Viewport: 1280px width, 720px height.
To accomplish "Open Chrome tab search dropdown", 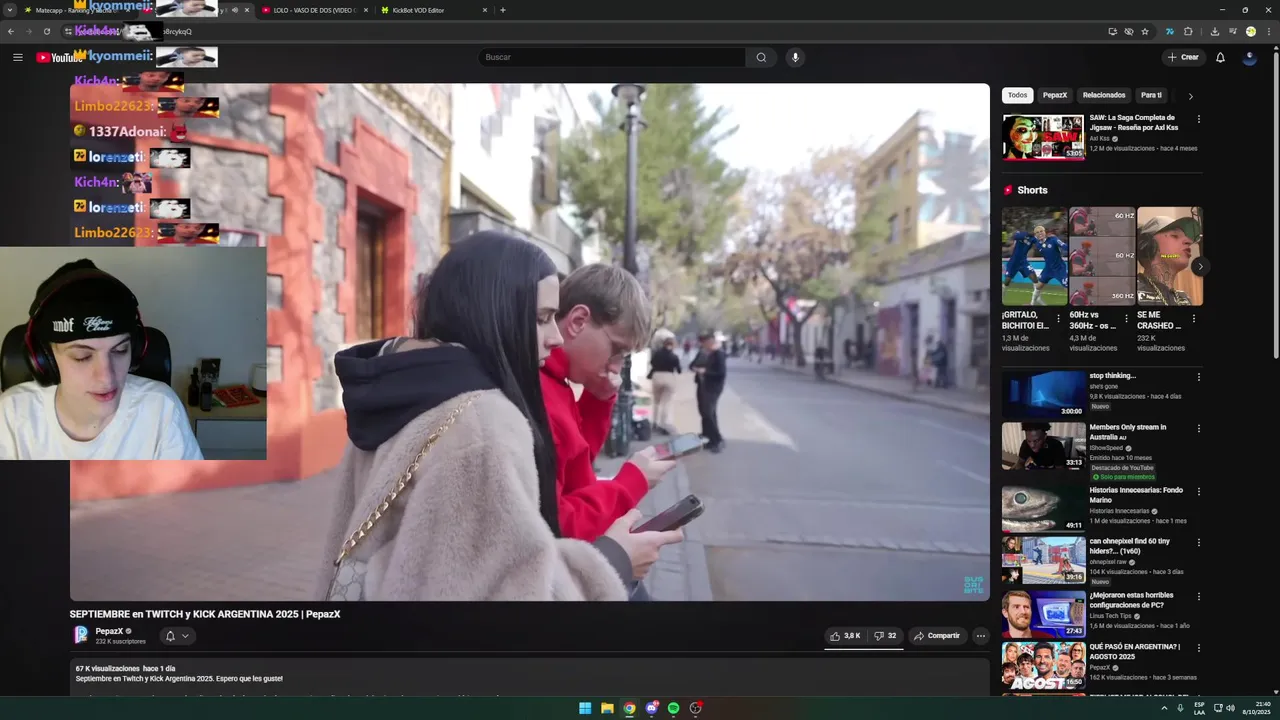I will 10,10.
